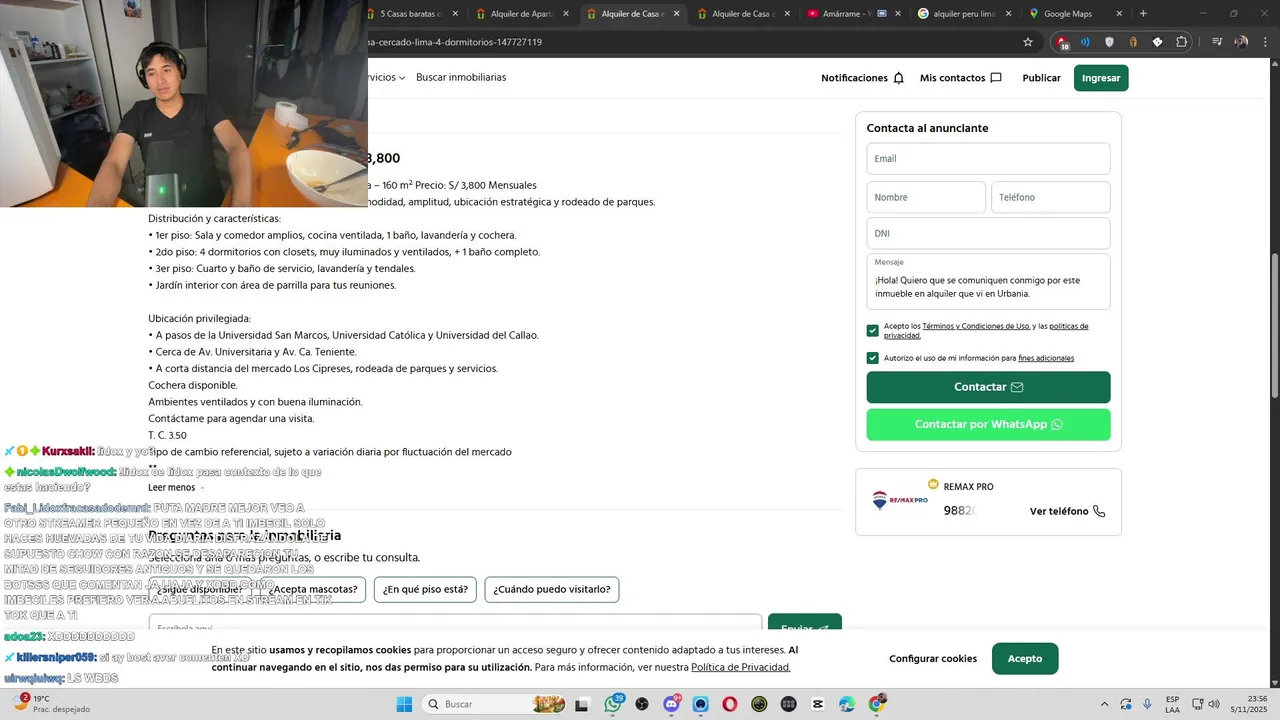Open the white tag extension icon

tap(1157, 42)
